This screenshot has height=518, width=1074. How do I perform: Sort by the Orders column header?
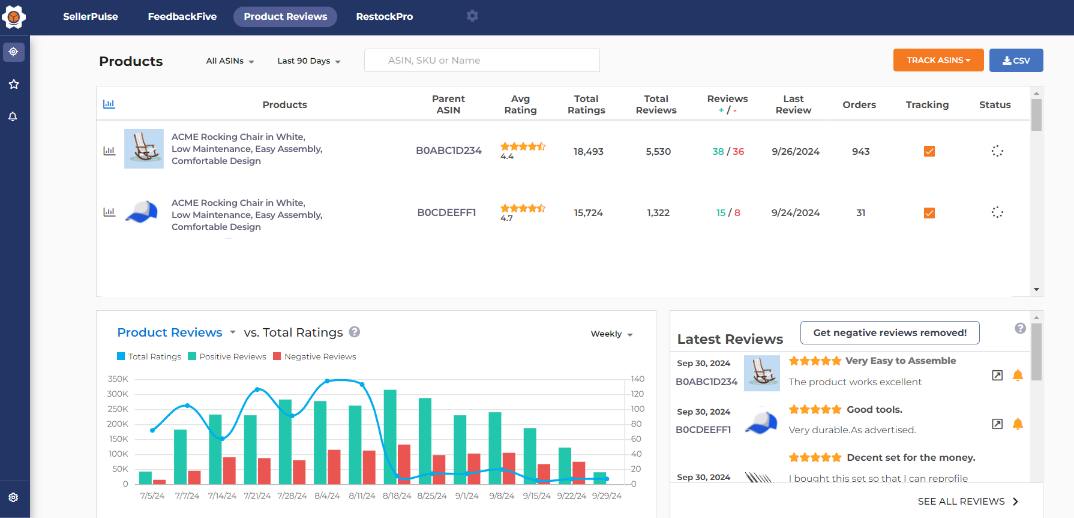click(859, 105)
